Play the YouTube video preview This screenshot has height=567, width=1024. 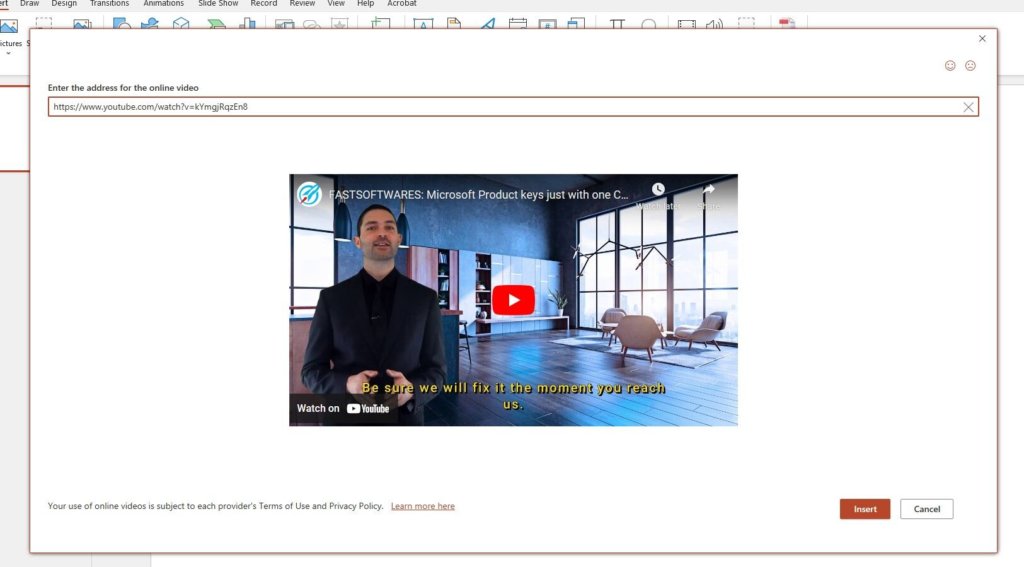tap(513, 300)
